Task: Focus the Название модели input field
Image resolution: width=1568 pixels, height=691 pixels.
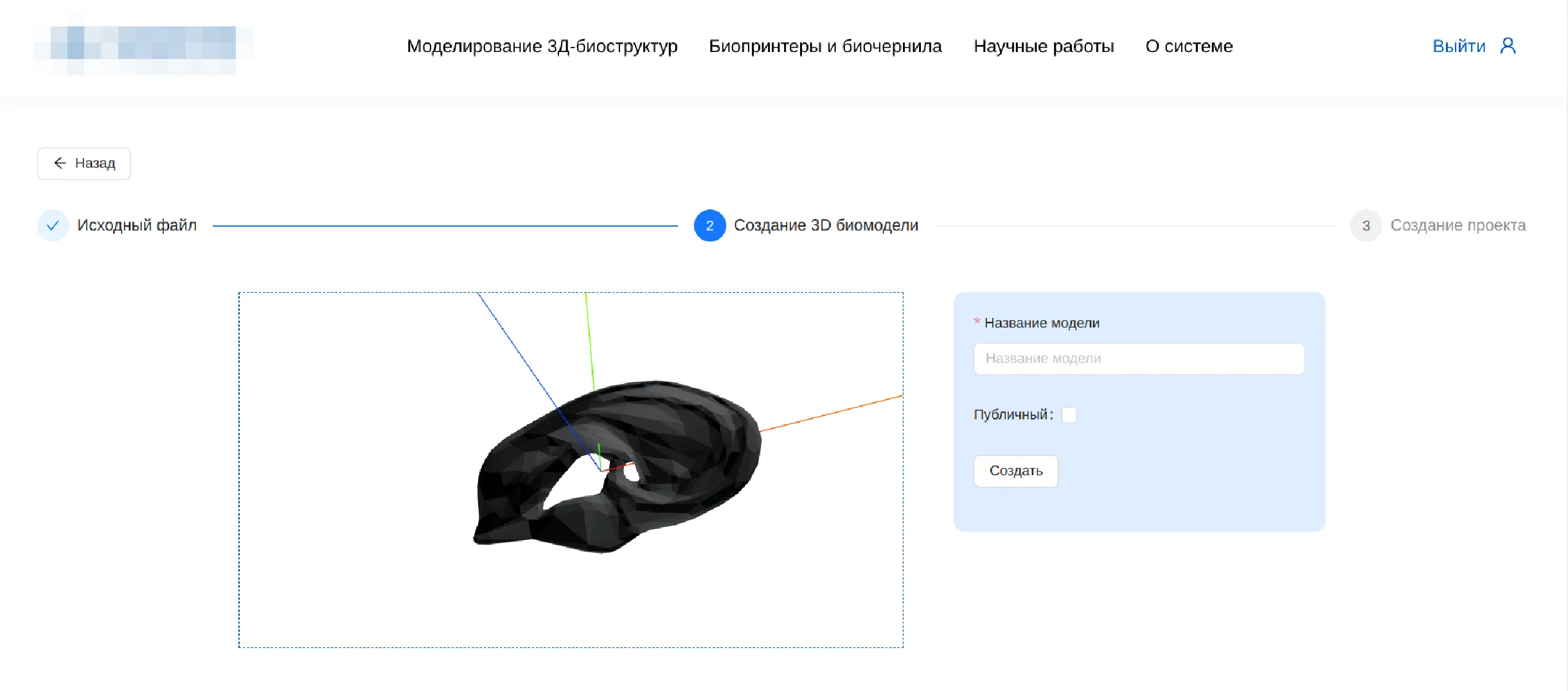Action: (x=1139, y=358)
